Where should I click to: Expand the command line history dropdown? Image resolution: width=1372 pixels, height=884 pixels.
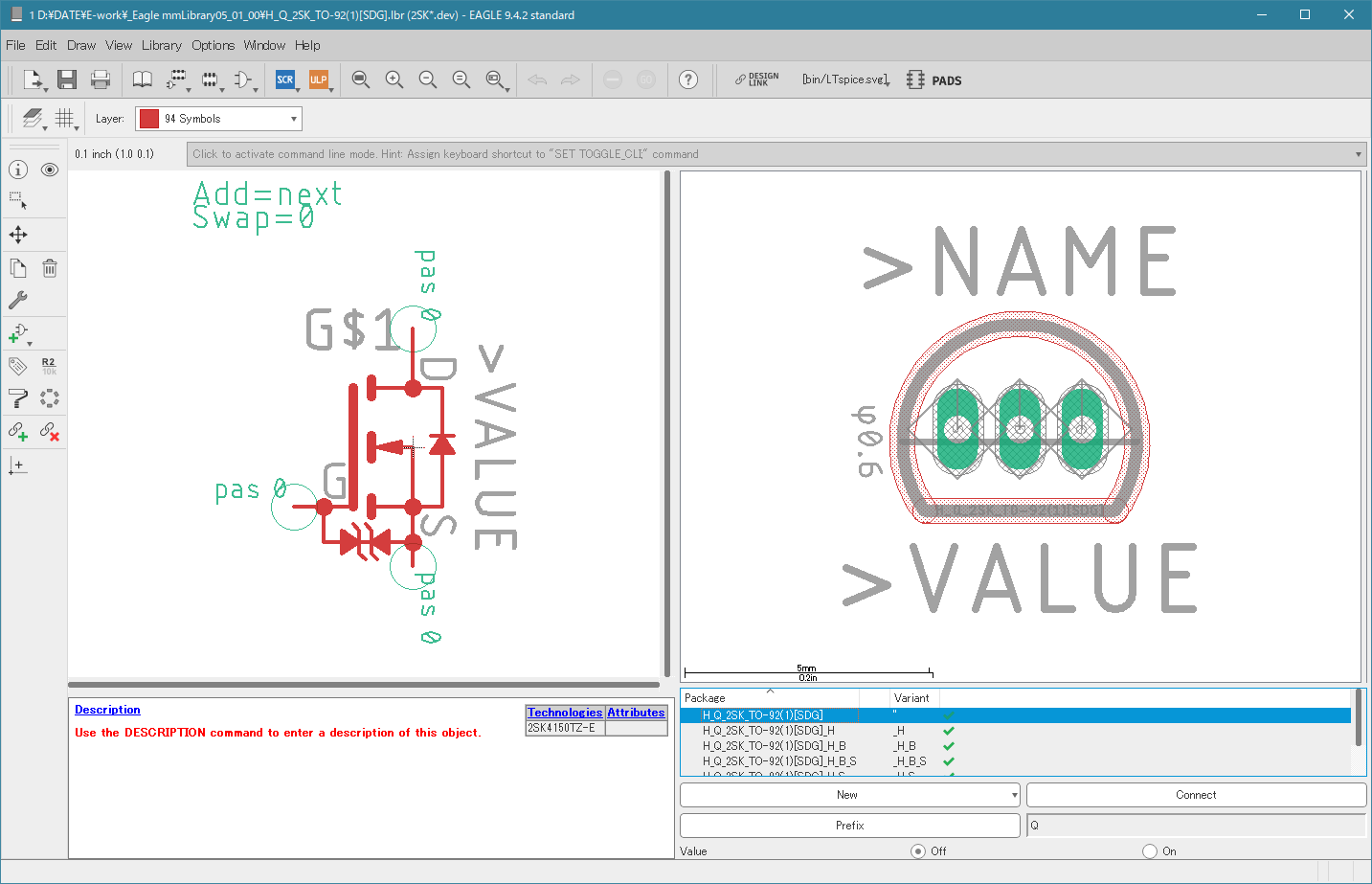point(1358,154)
